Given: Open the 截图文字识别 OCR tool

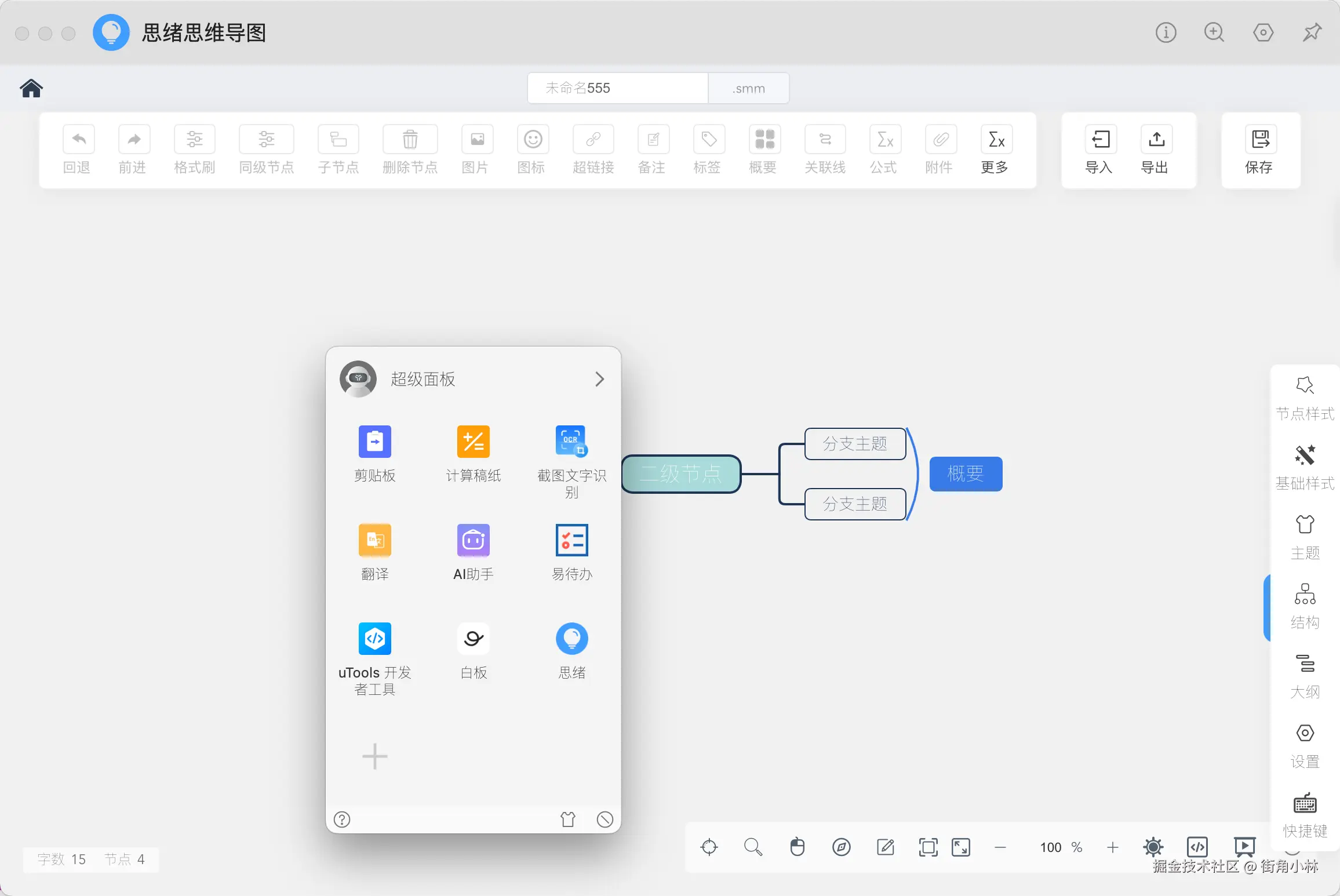Looking at the screenshot, I should click(x=571, y=442).
